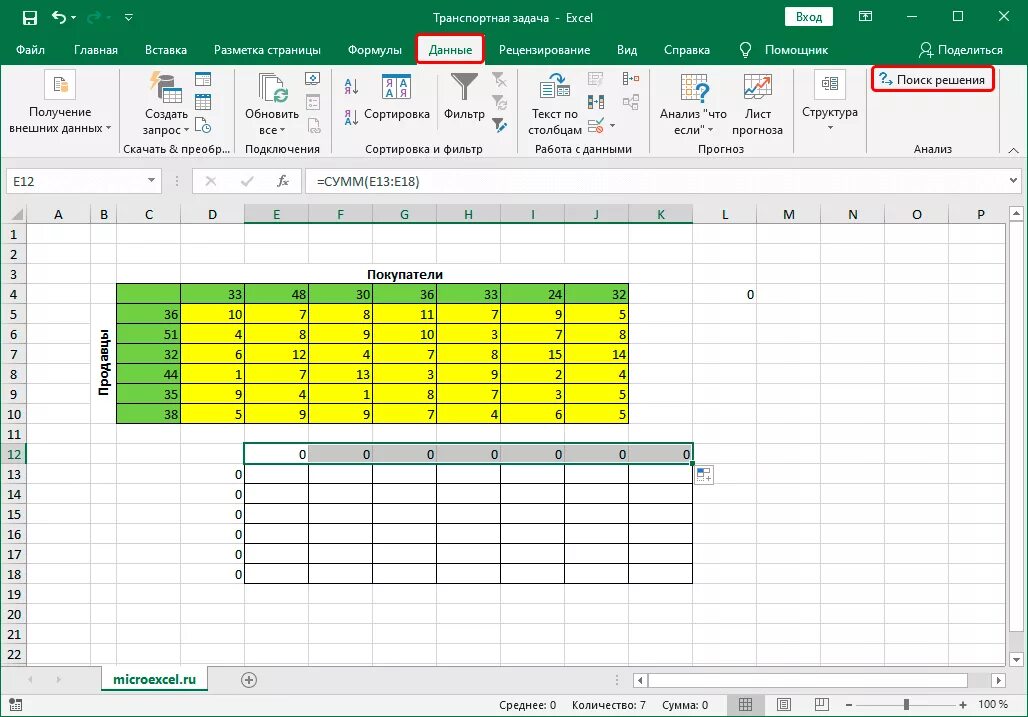
Task: Click the Вход sign-in button
Action: (809, 17)
